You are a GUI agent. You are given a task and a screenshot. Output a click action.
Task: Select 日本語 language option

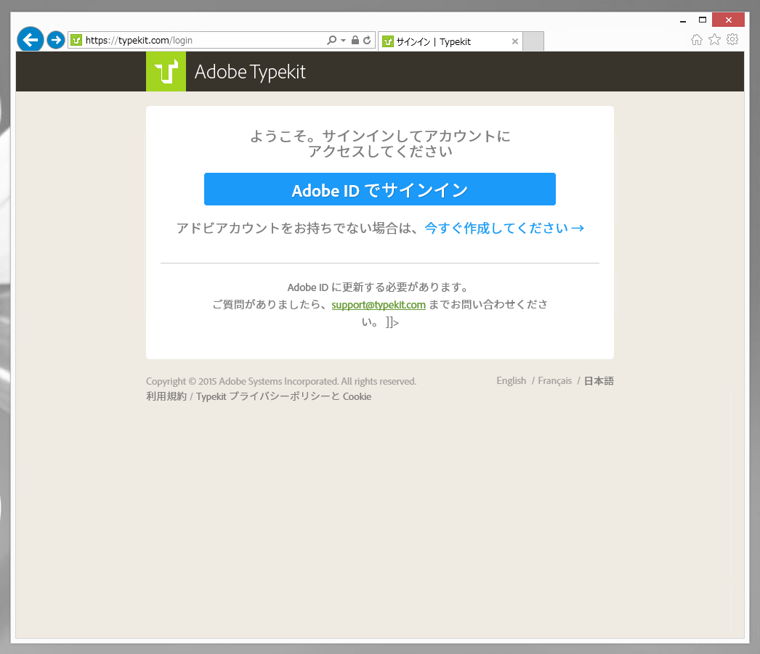pyautogui.click(x=599, y=381)
